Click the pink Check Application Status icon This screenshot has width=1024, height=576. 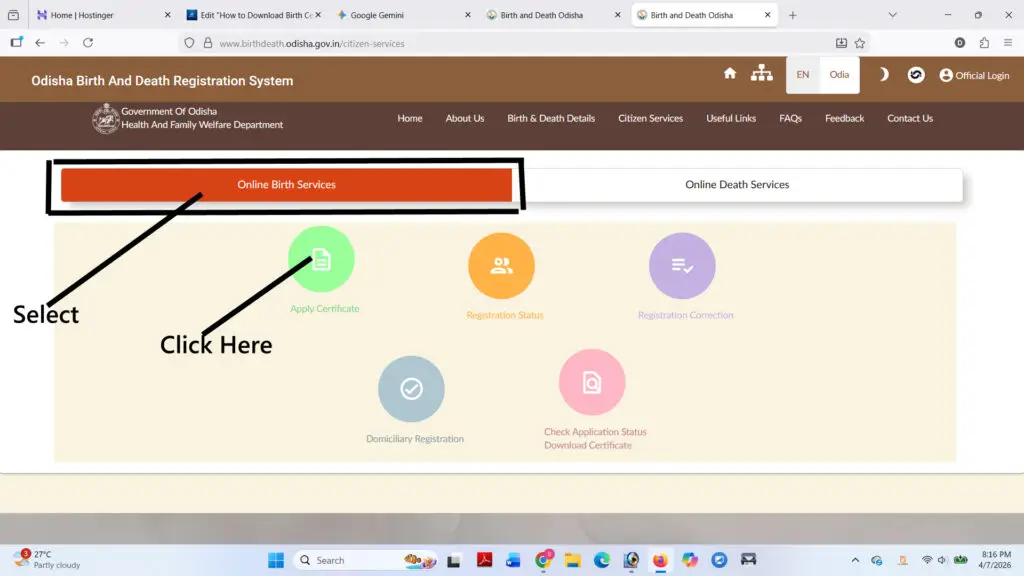(x=592, y=382)
